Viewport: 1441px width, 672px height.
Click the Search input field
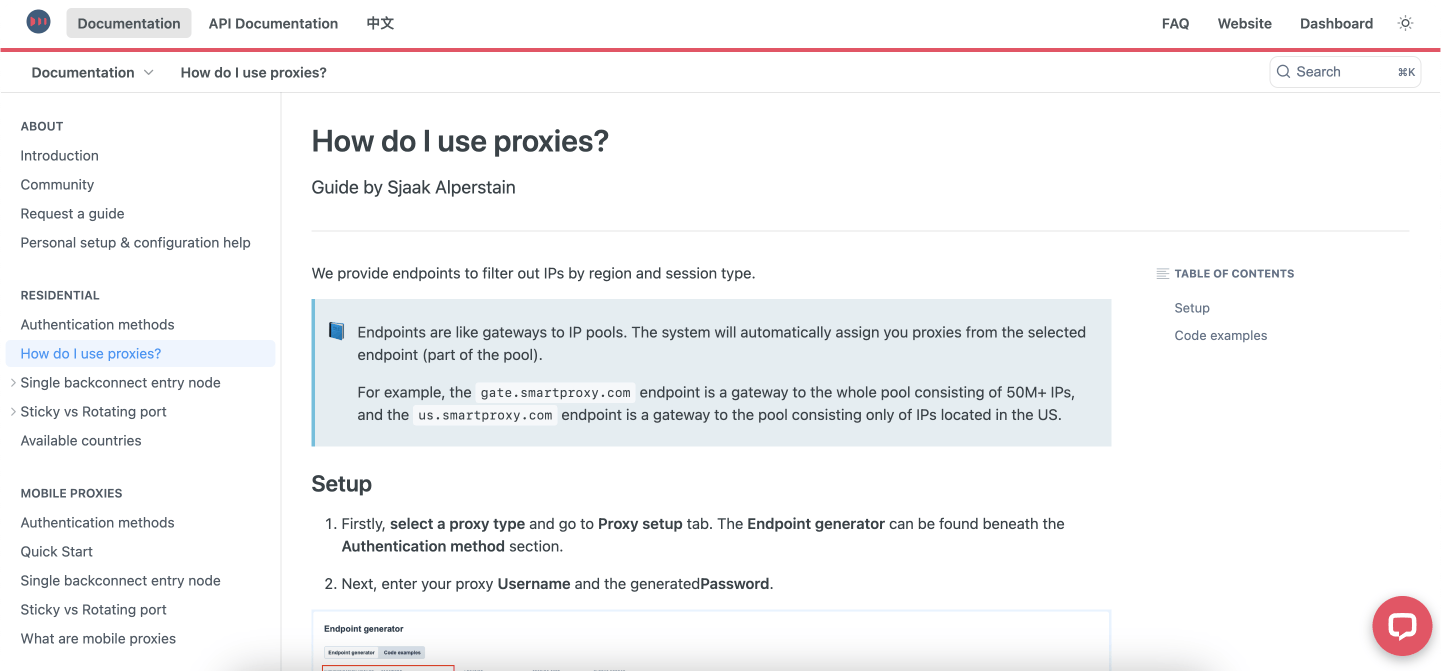(1343, 72)
